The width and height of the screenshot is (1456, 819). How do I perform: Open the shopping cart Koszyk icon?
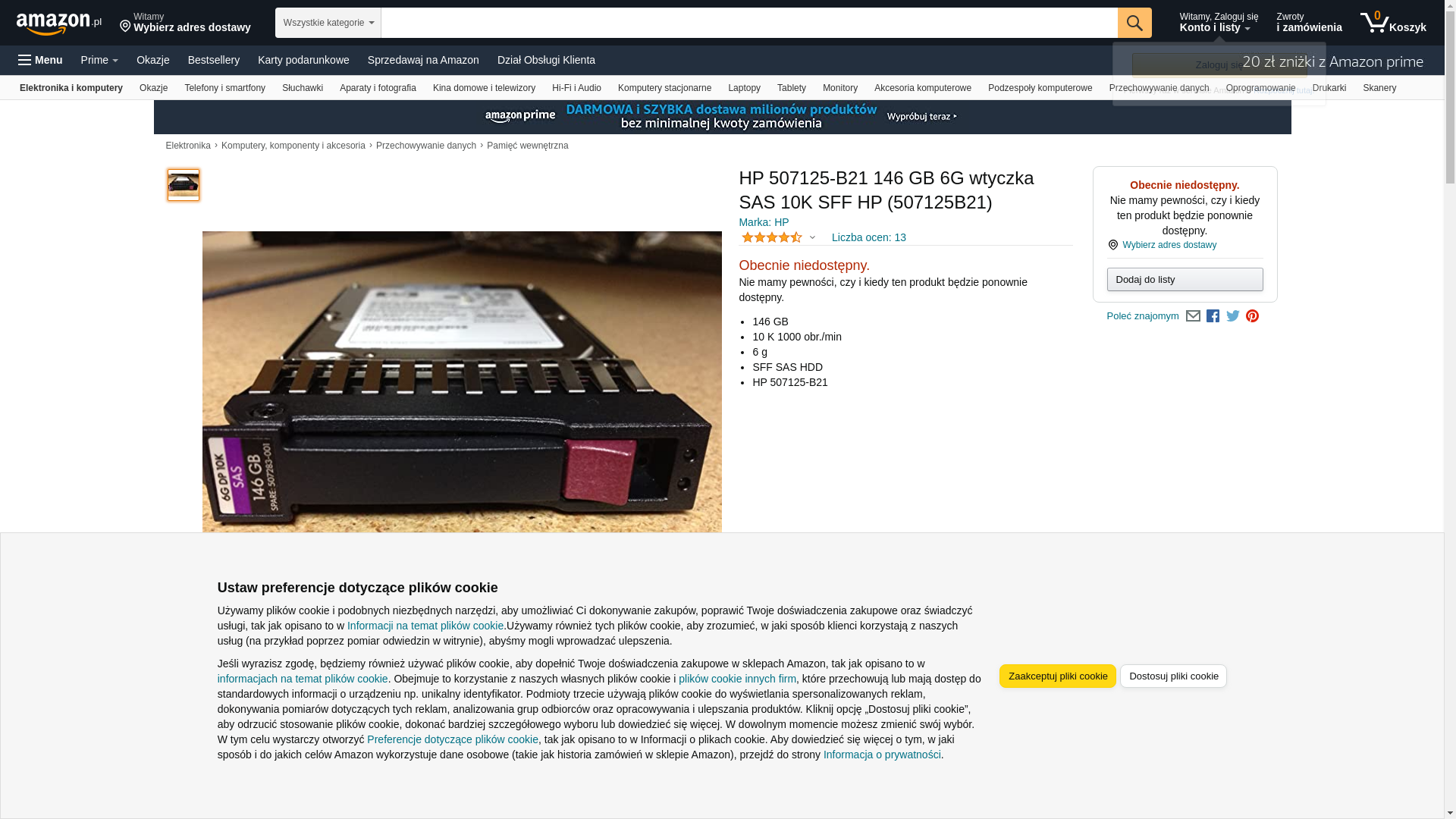click(1393, 23)
